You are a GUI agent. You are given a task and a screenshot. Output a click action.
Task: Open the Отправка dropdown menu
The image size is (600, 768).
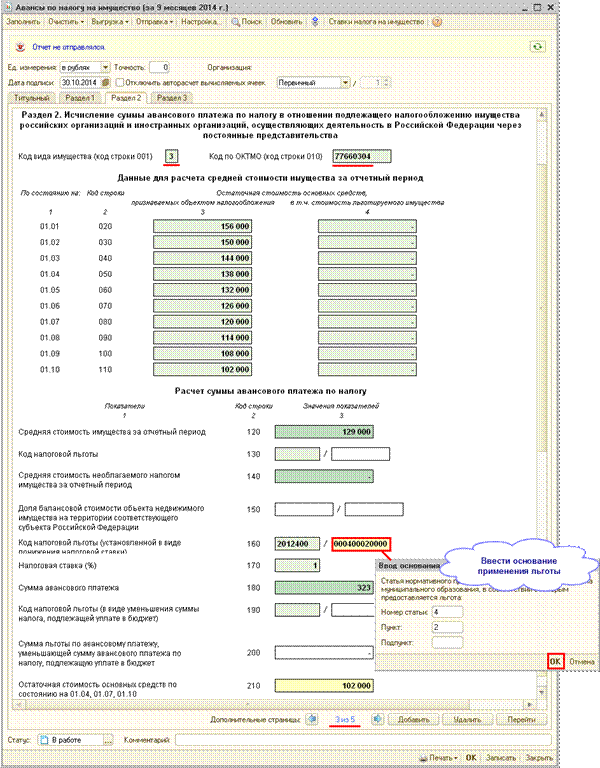(x=154, y=22)
